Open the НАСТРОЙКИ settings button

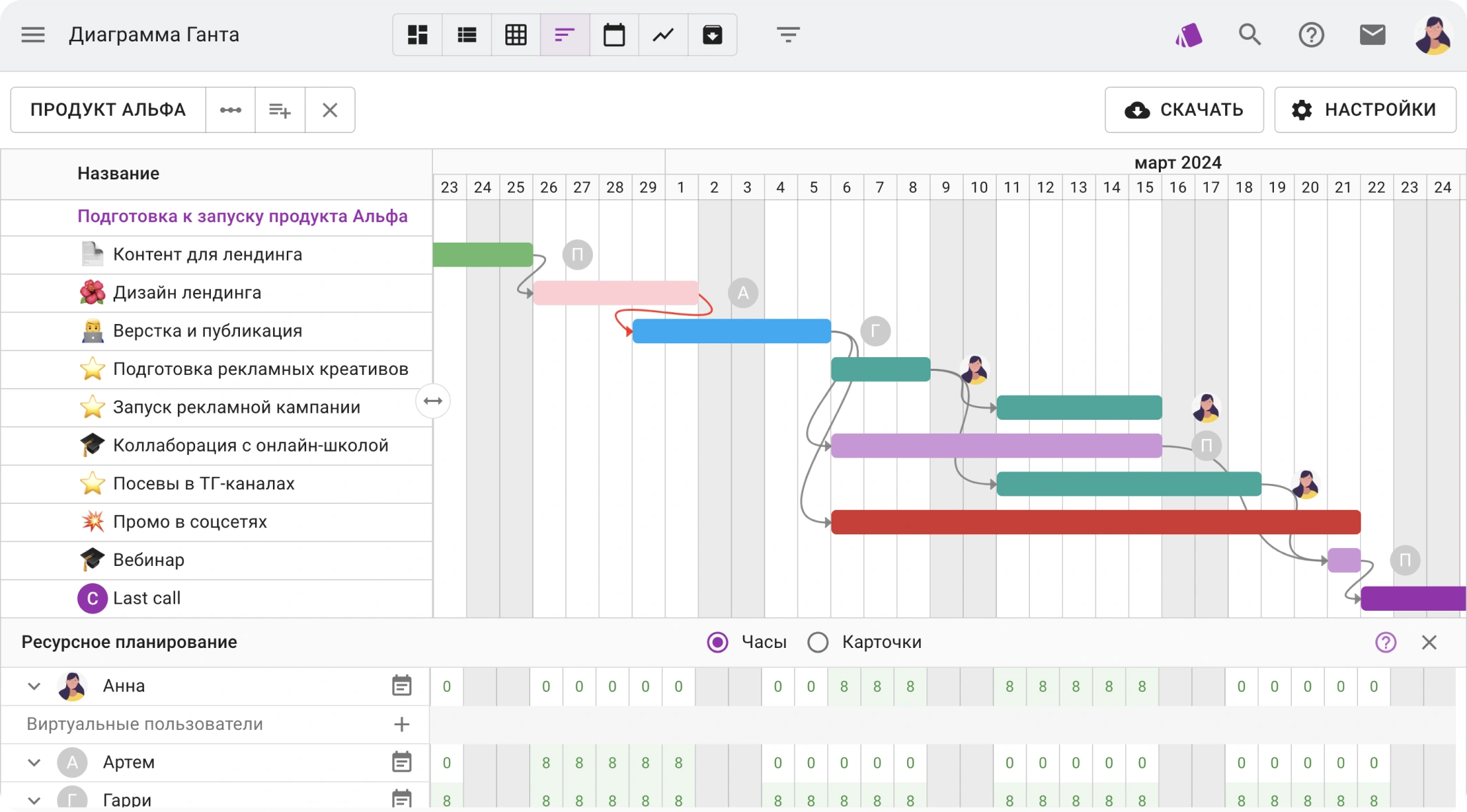[x=1365, y=110]
